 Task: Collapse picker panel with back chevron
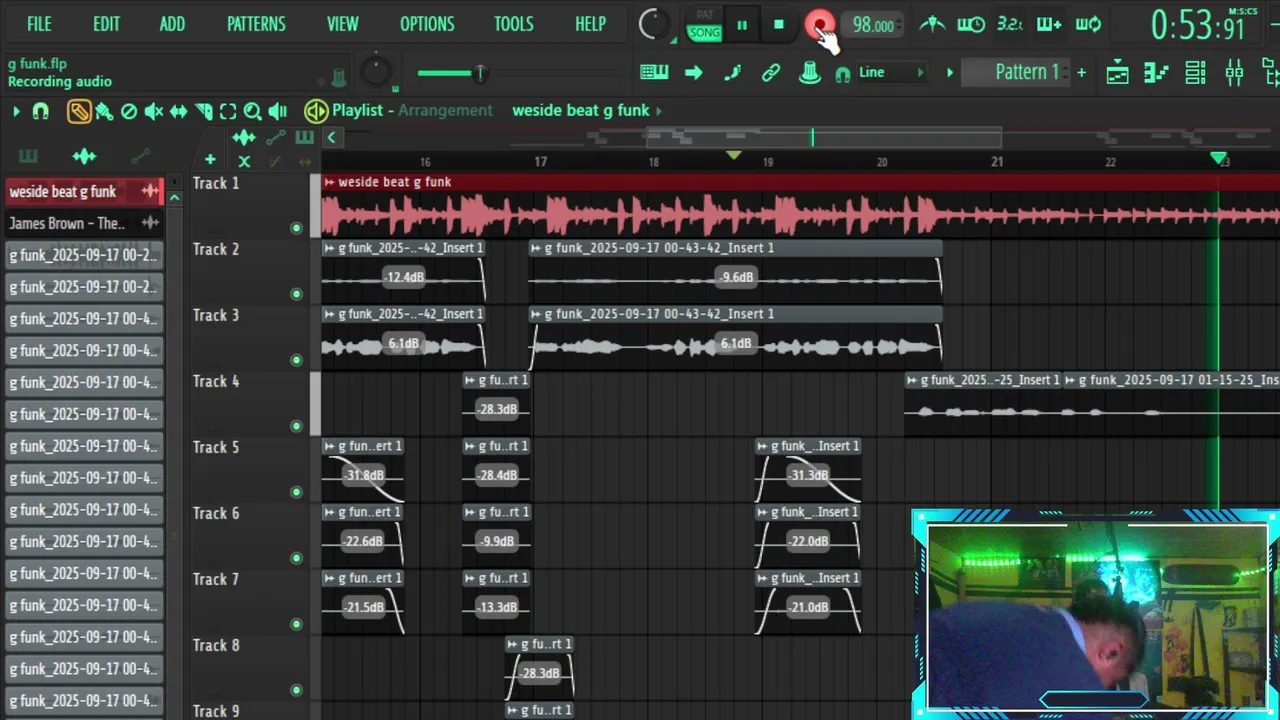click(x=331, y=138)
